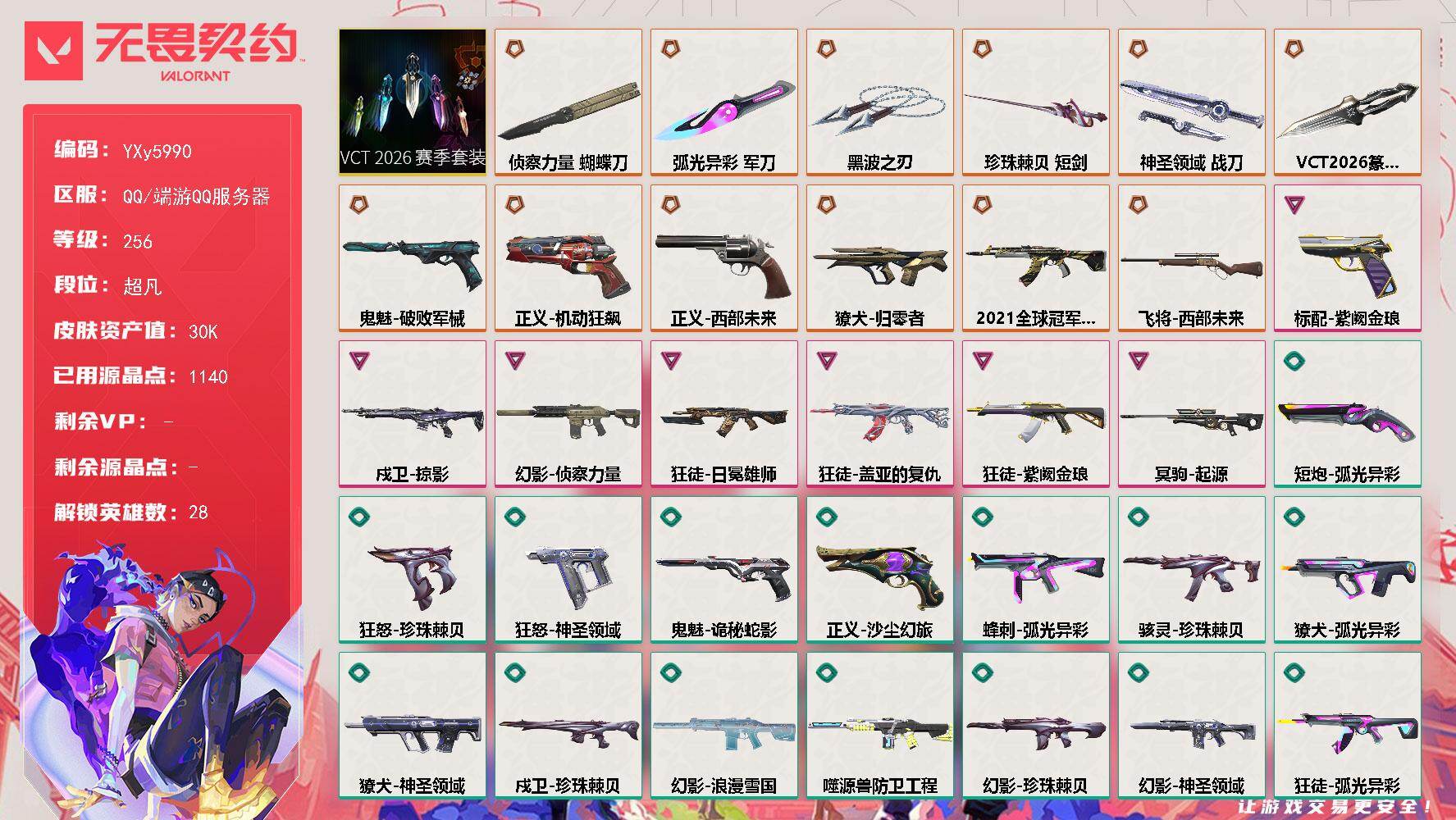1456x820 pixels.
Task: Click the 噬源兽防卫工程 weapon card
Action: (x=879, y=725)
